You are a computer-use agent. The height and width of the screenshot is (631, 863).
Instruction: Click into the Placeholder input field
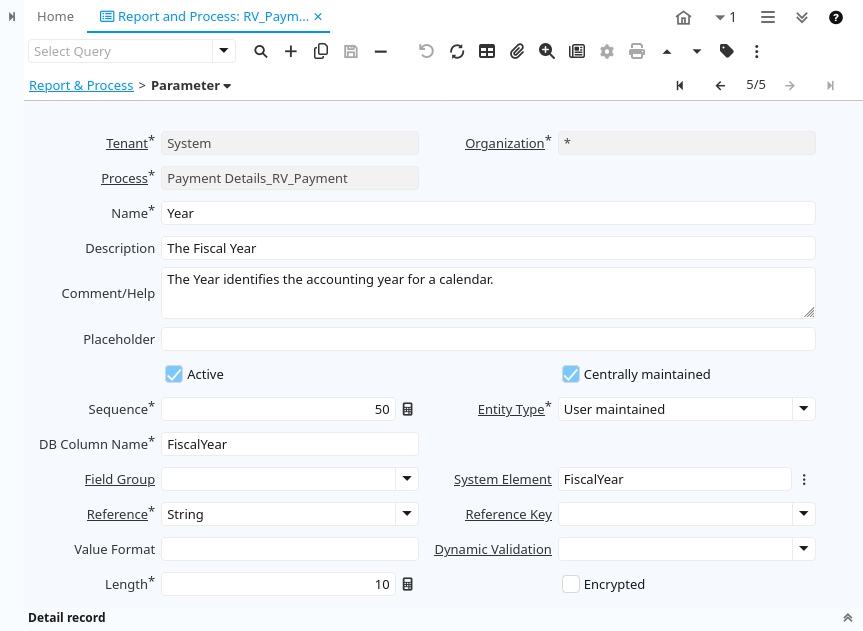click(x=488, y=339)
